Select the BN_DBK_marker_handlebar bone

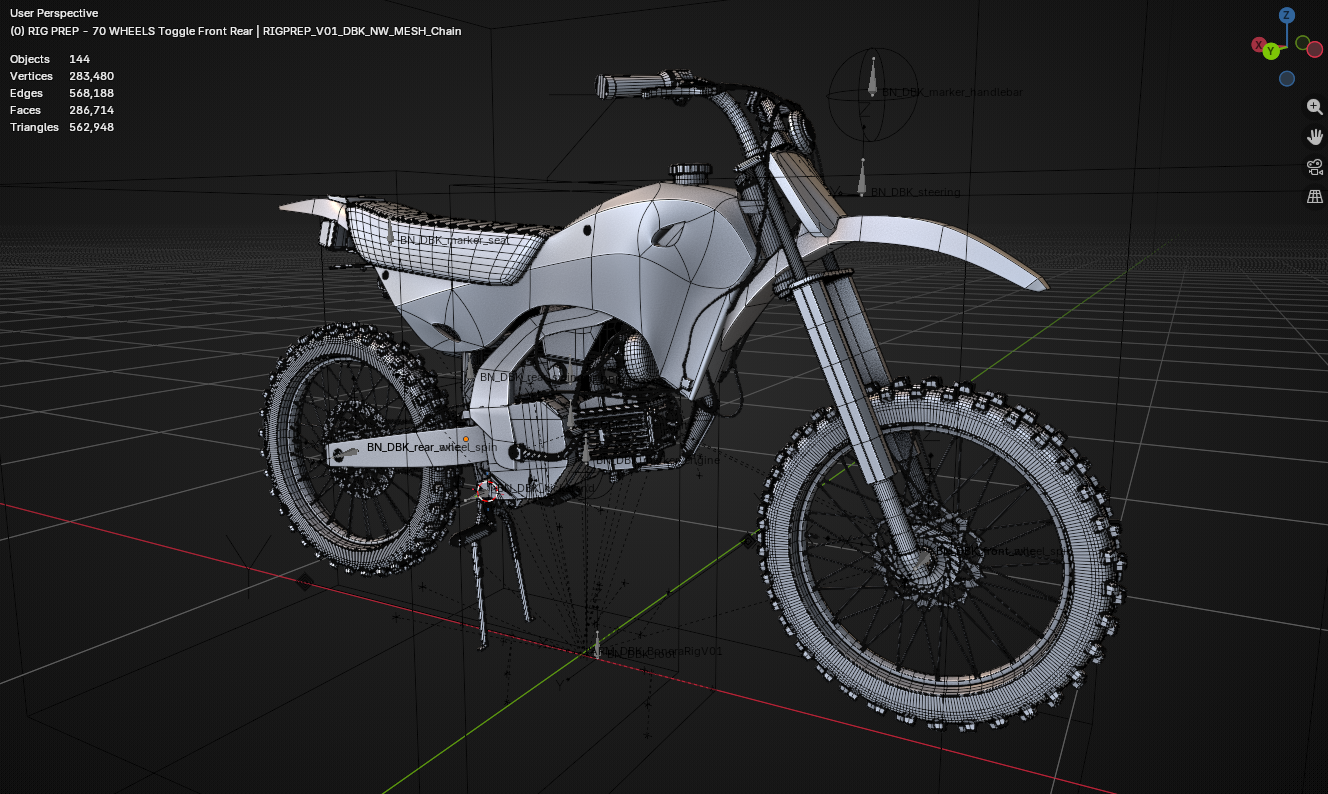(x=953, y=92)
